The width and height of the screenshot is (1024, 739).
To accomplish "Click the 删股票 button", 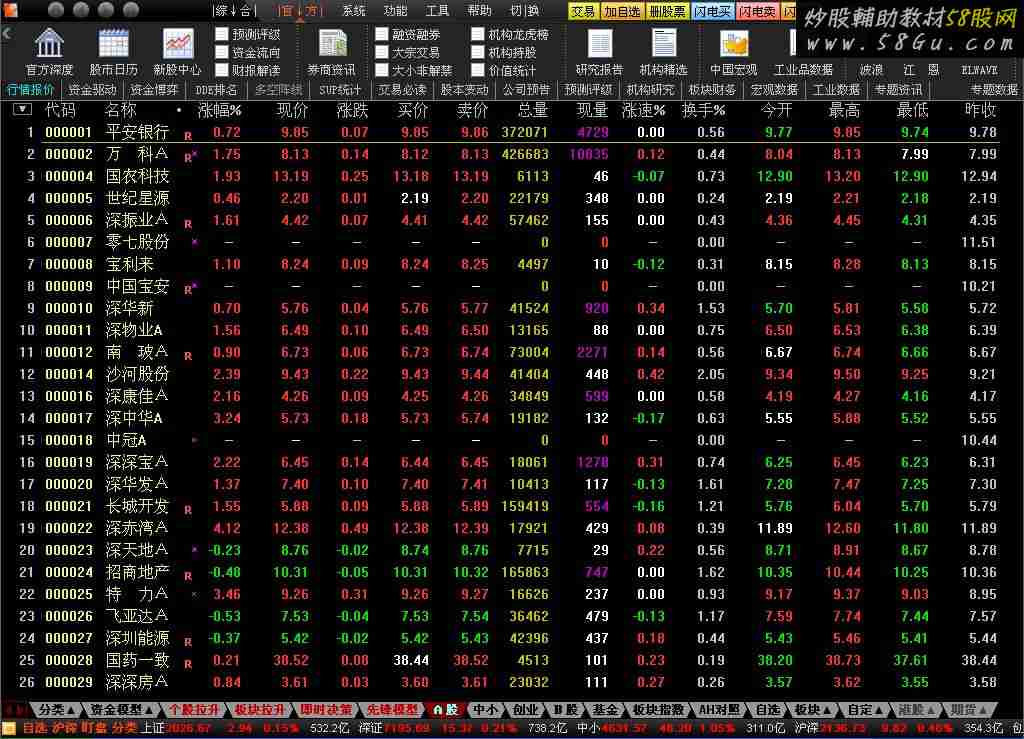I will pos(667,11).
